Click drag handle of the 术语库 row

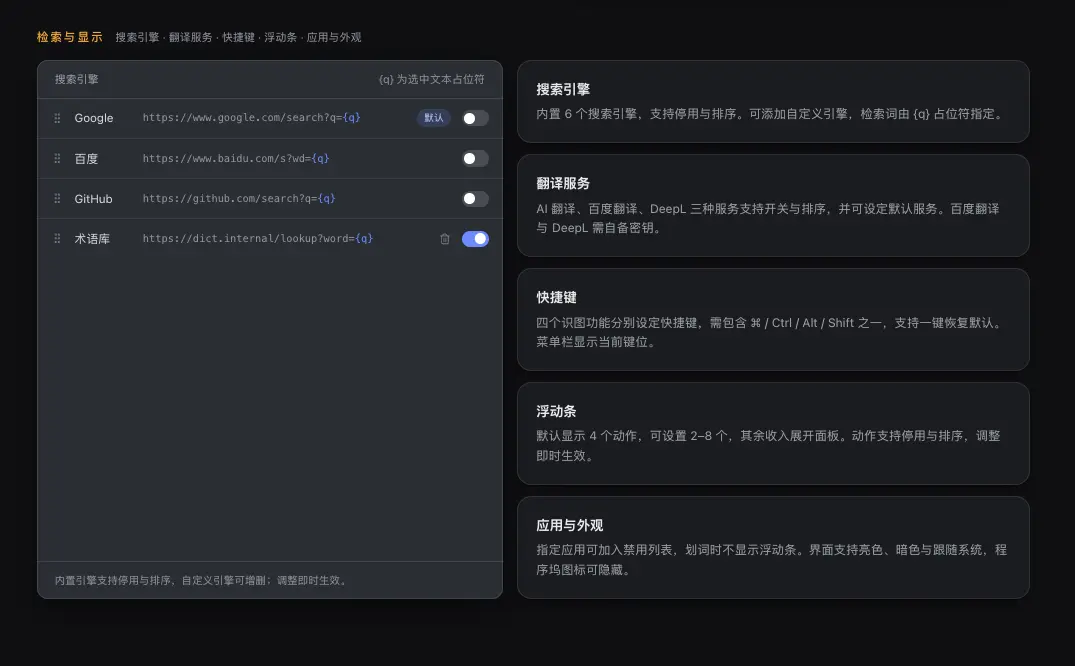tap(57, 239)
